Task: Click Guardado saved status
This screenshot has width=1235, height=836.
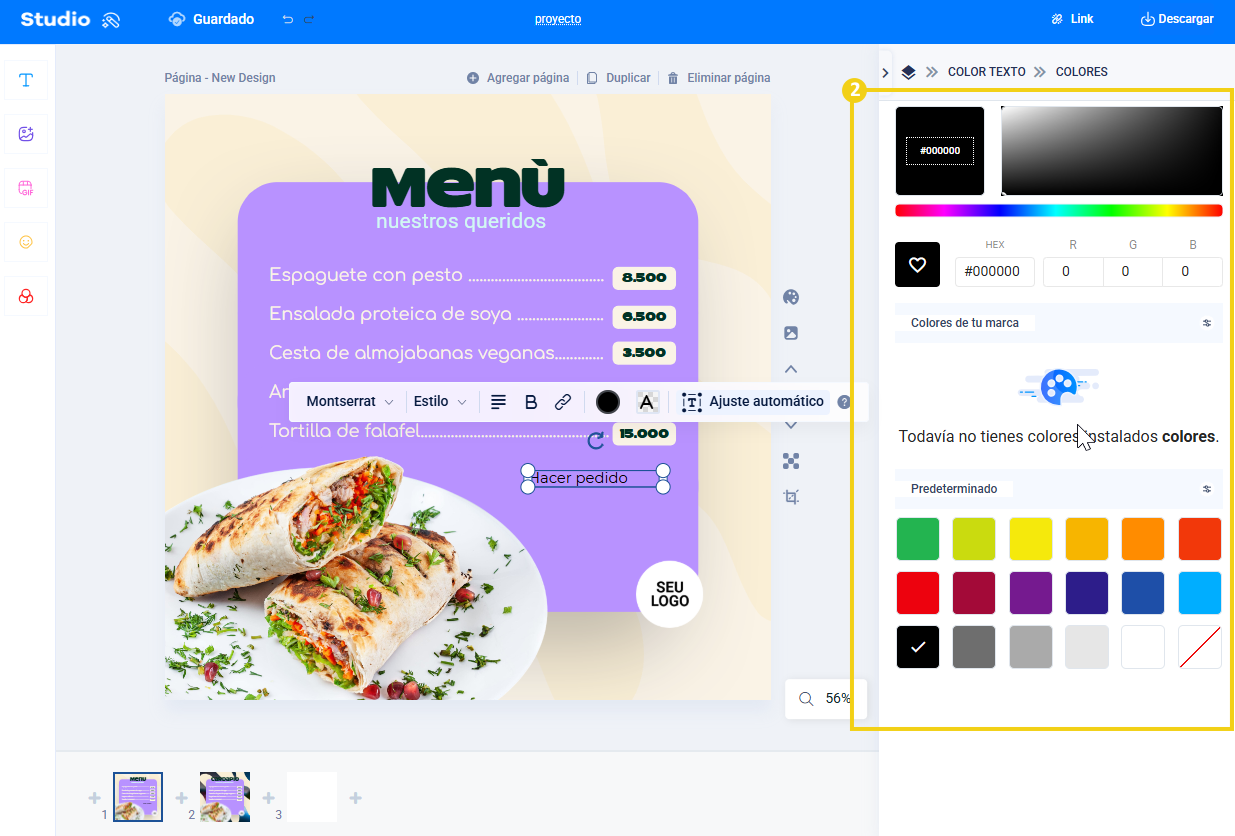Action: coord(211,19)
